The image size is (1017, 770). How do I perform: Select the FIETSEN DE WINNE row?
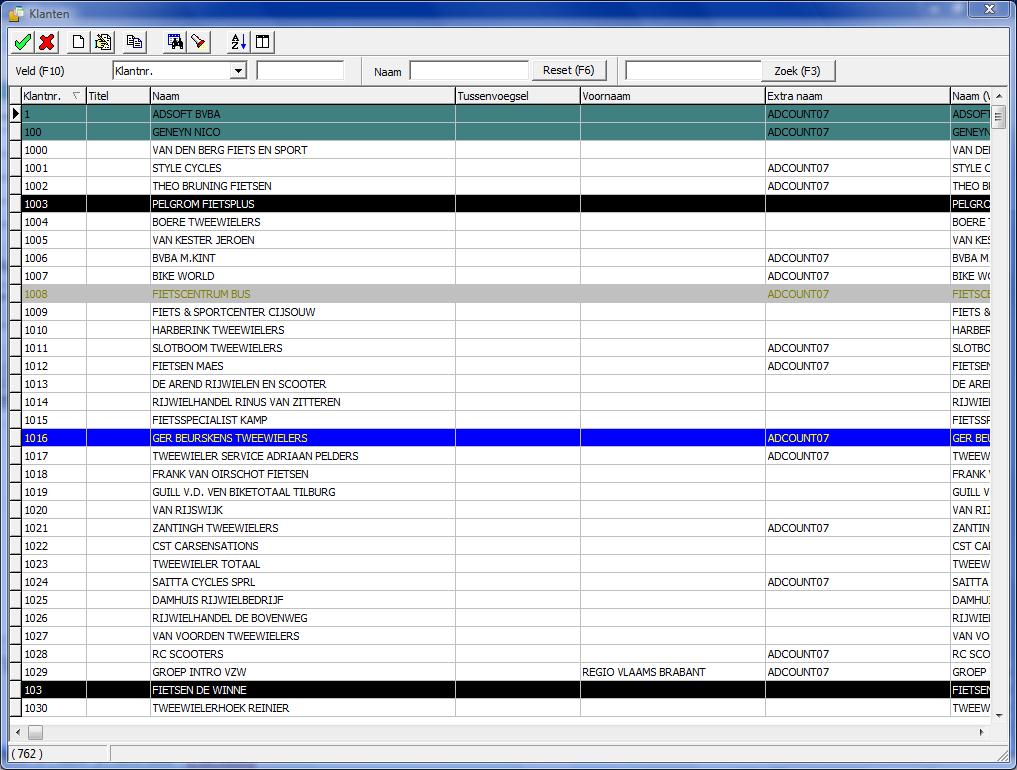click(x=506, y=690)
